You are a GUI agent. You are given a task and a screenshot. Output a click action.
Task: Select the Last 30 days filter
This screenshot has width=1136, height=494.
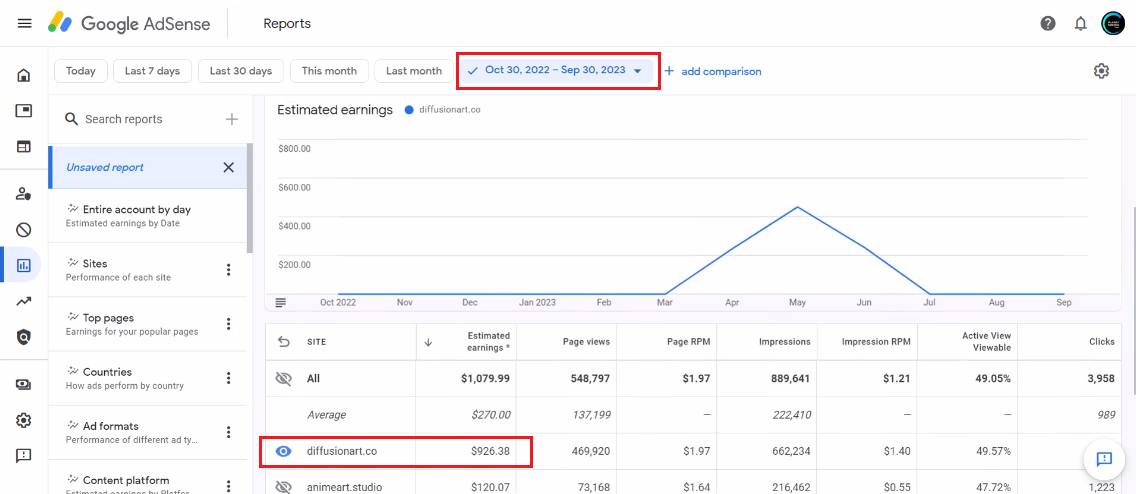click(241, 71)
